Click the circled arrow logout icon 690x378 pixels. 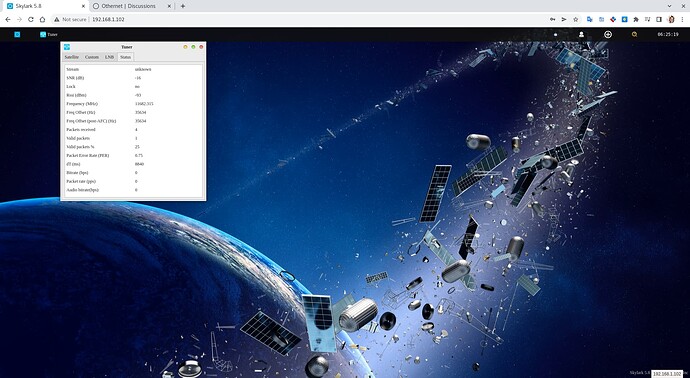(608, 34)
